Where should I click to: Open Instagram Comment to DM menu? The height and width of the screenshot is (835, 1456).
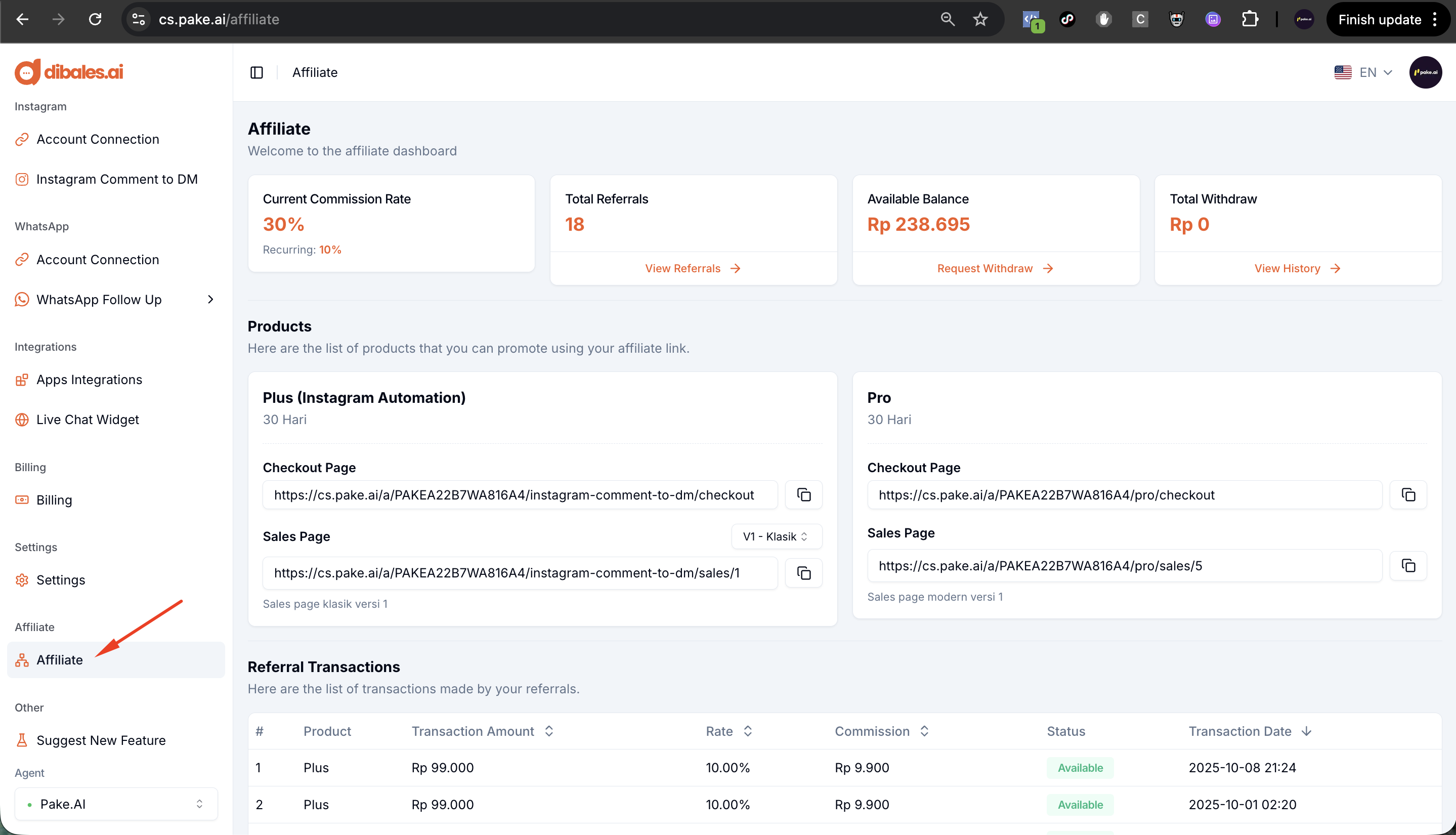click(x=116, y=180)
